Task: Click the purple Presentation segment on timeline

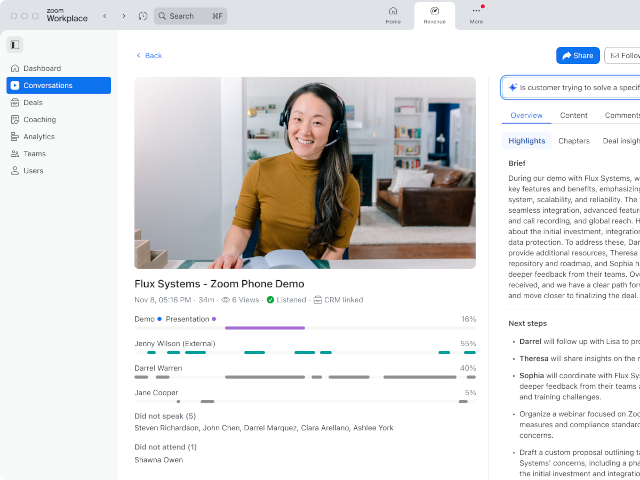Action: point(265,328)
